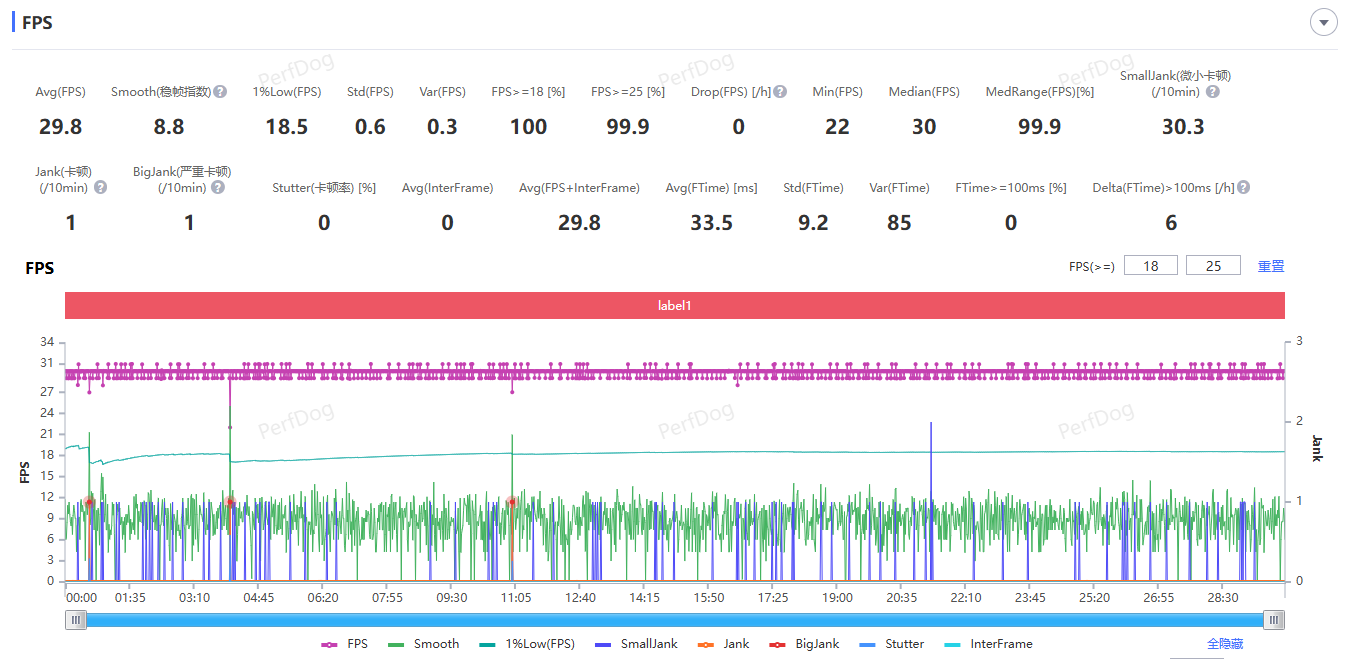Toggle InterFrame series in legend
Image resolution: width=1351 pixels, height=659 pixels.
[x=988, y=644]
